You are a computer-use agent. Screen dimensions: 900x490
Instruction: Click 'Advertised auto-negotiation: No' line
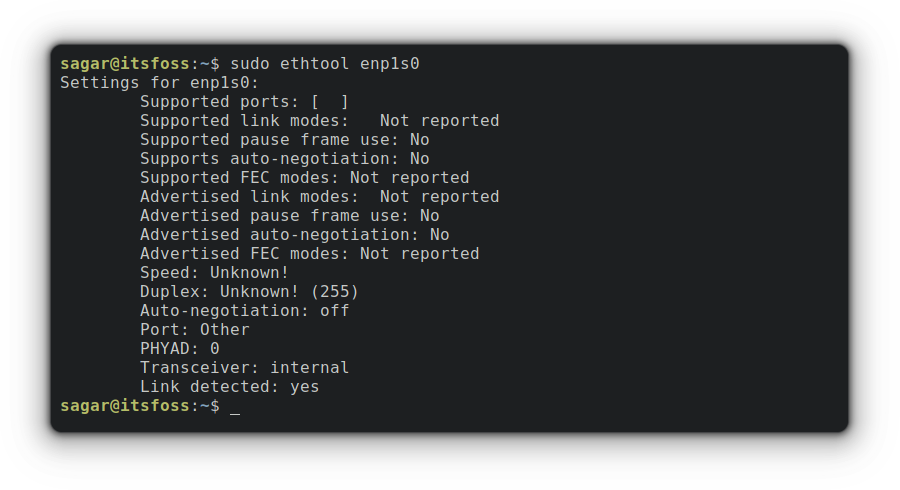[x=294, y=235]
